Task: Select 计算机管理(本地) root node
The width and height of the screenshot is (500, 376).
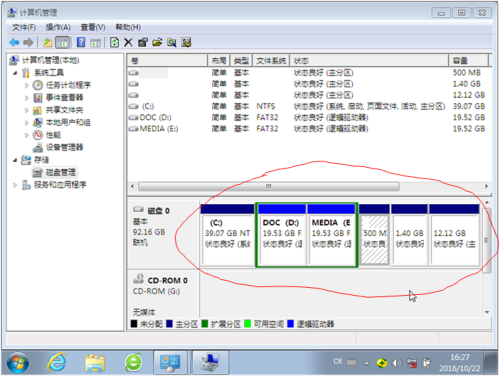Action: [51, 60]
